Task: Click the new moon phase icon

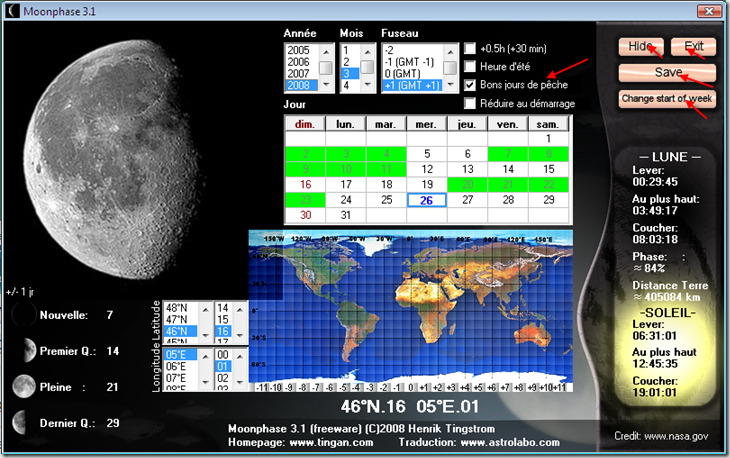Action: 23,316
